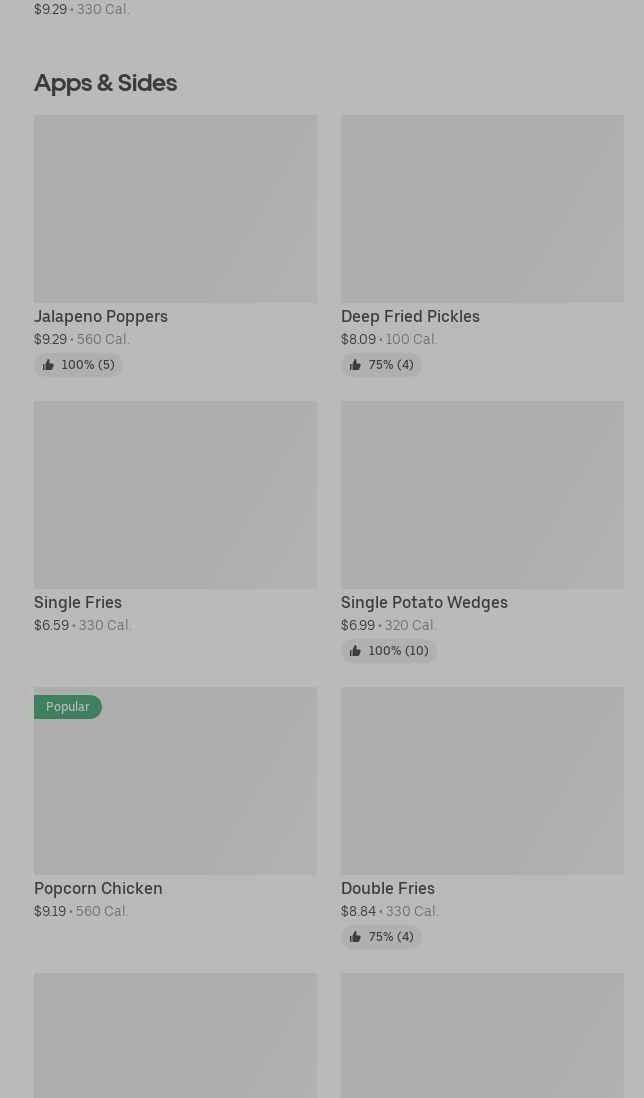Viewport: 644px width, 1098px height.
Task: Click the Apps & Sides section heading
Action: click(x=105, y=82)
